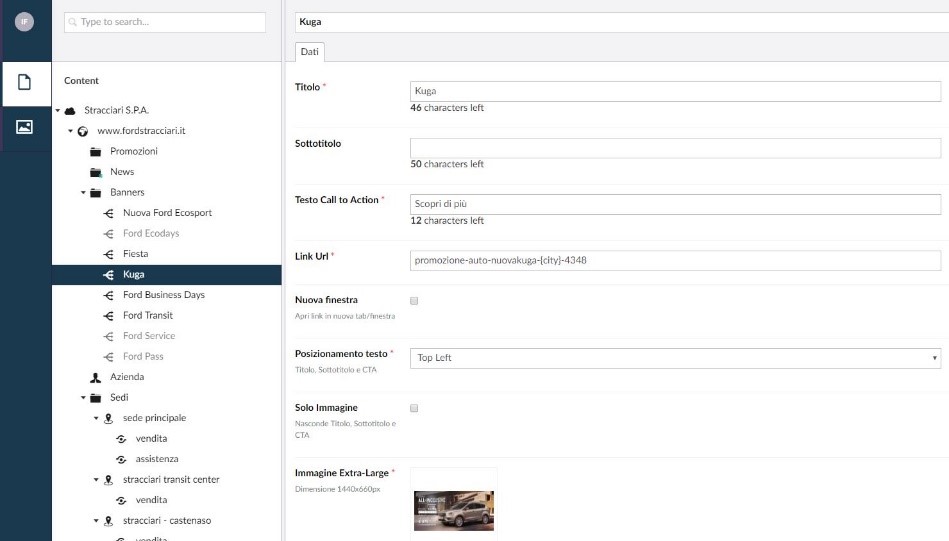Viewport: 949px width, 541px height.
Task: Click the Sedi folder icon
Action: tap(96, 398)
